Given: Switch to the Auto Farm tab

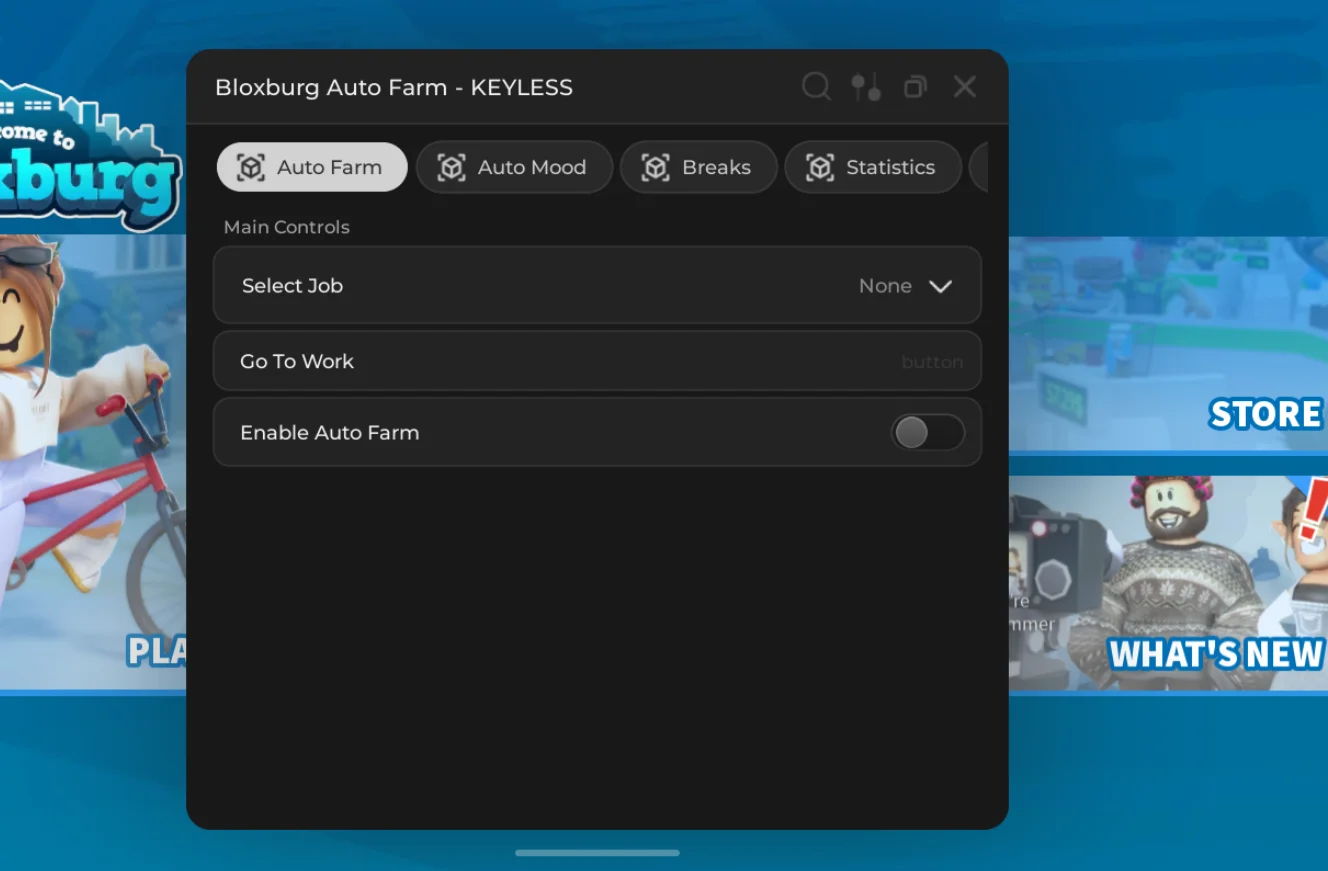Looking at the screenshot, I should click(312, 167).
